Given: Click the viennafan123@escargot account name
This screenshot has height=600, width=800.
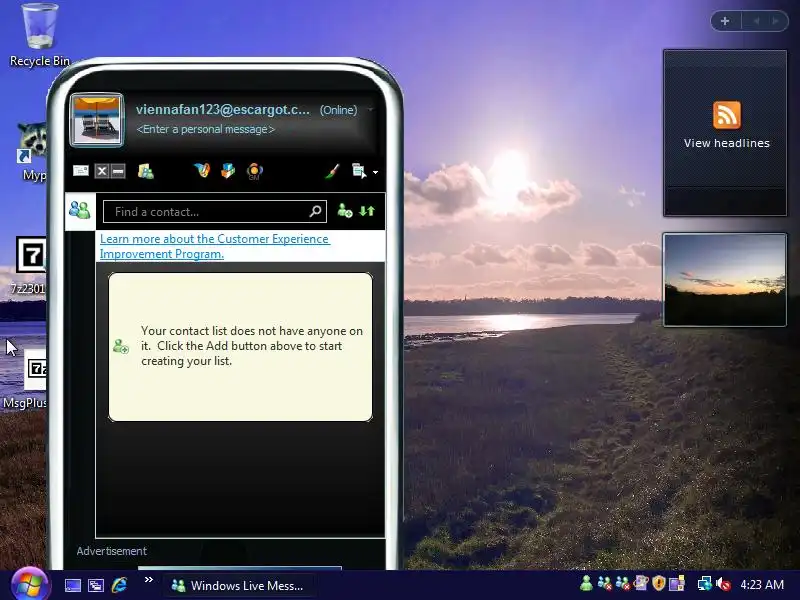Looking at the screenshot, I should click(222, 110).
